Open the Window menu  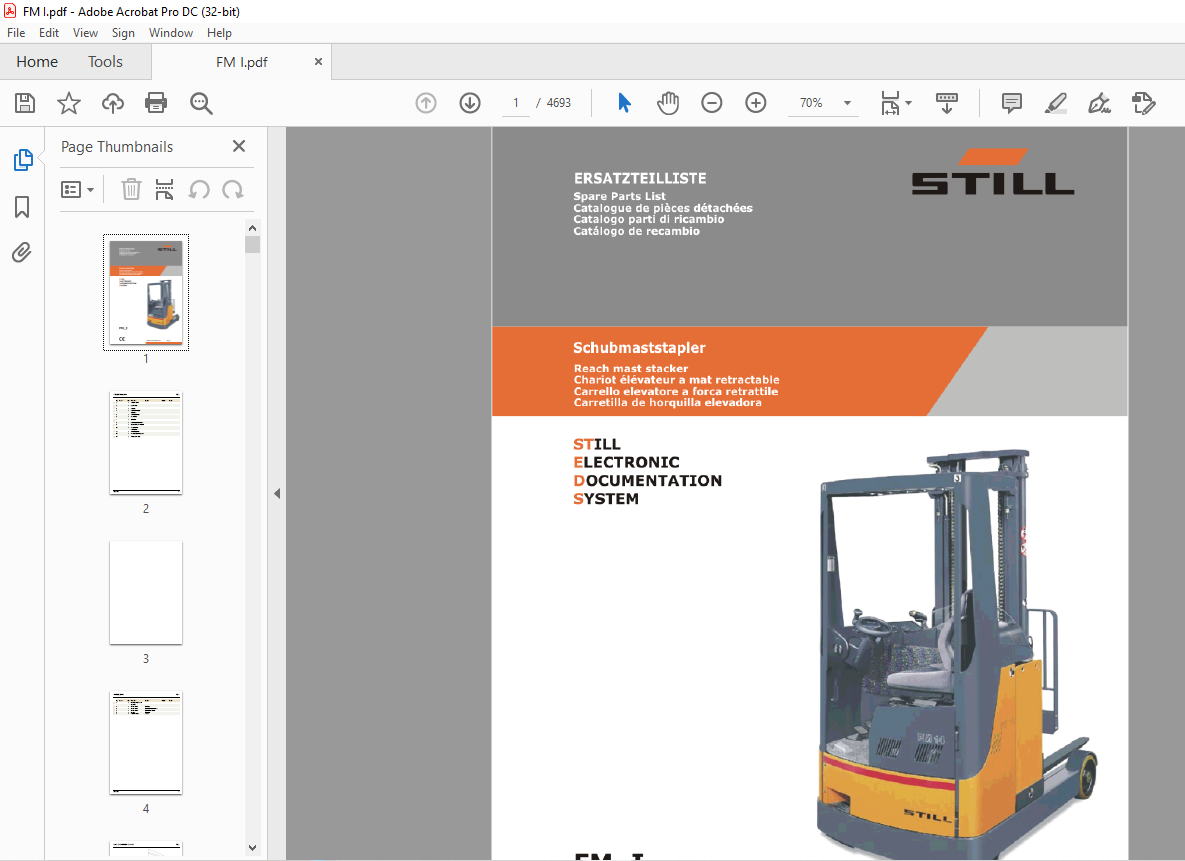point(171,33)
